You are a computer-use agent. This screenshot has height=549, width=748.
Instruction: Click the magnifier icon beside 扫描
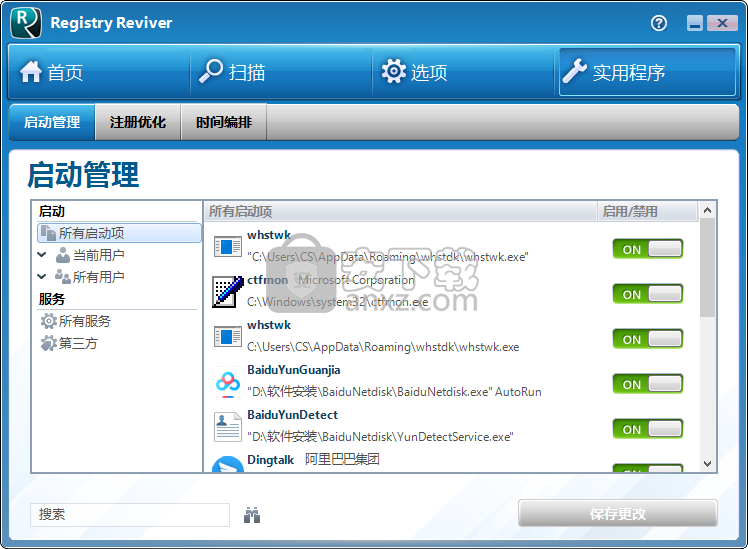pyautogui.click(x=211, y=71)
